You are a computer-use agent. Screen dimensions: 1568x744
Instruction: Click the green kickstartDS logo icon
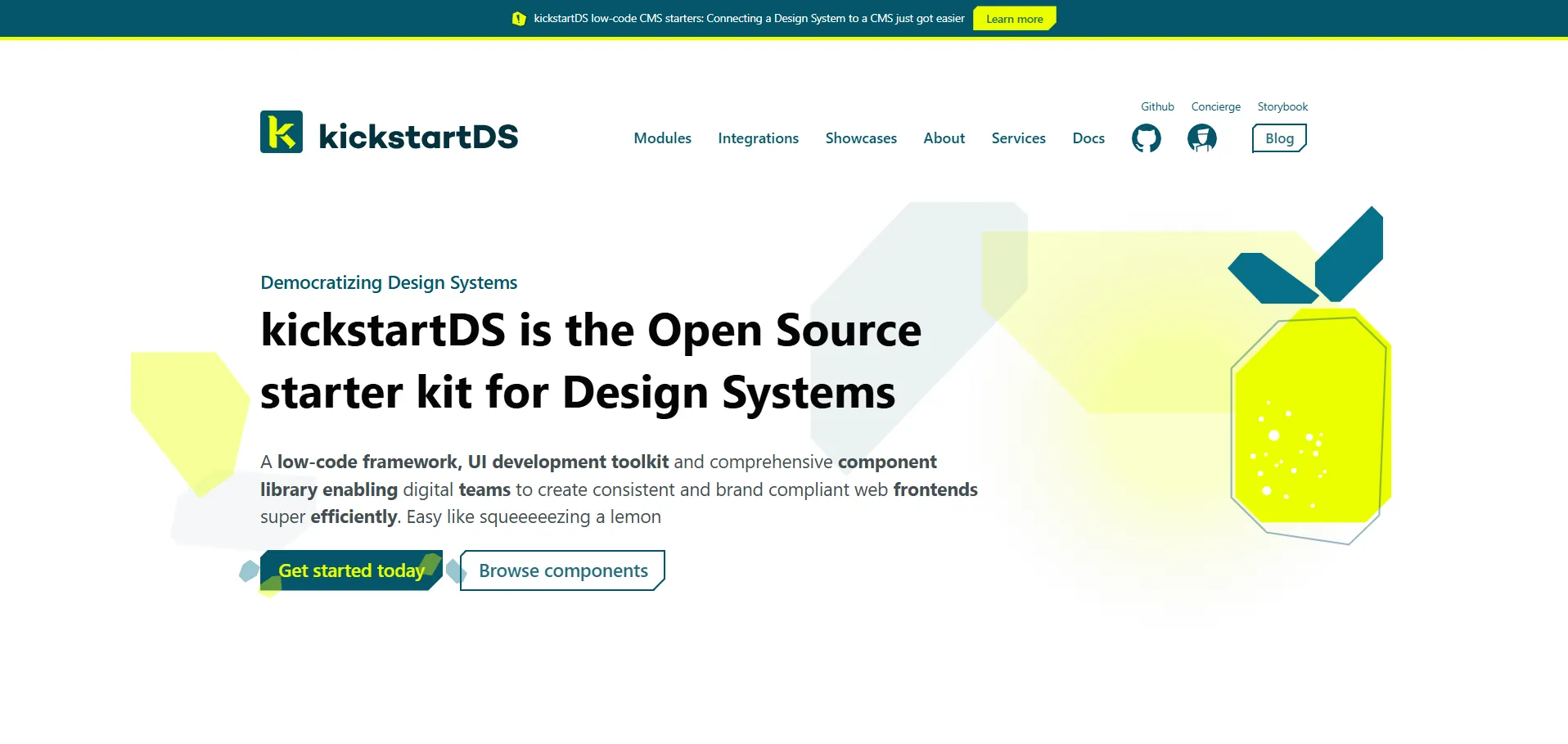(282, 133)
